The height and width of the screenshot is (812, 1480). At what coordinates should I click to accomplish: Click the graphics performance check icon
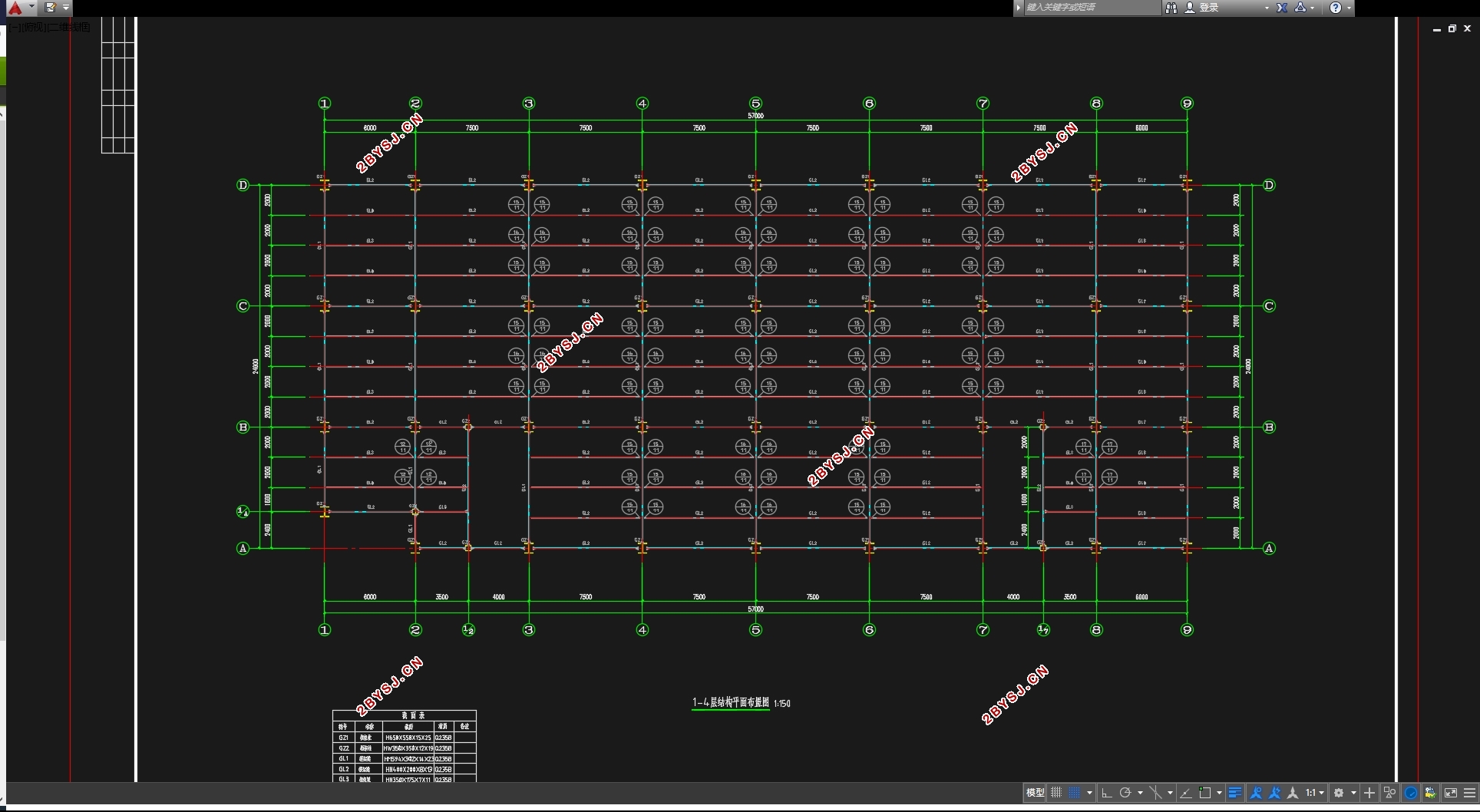tap(1431, 793)
